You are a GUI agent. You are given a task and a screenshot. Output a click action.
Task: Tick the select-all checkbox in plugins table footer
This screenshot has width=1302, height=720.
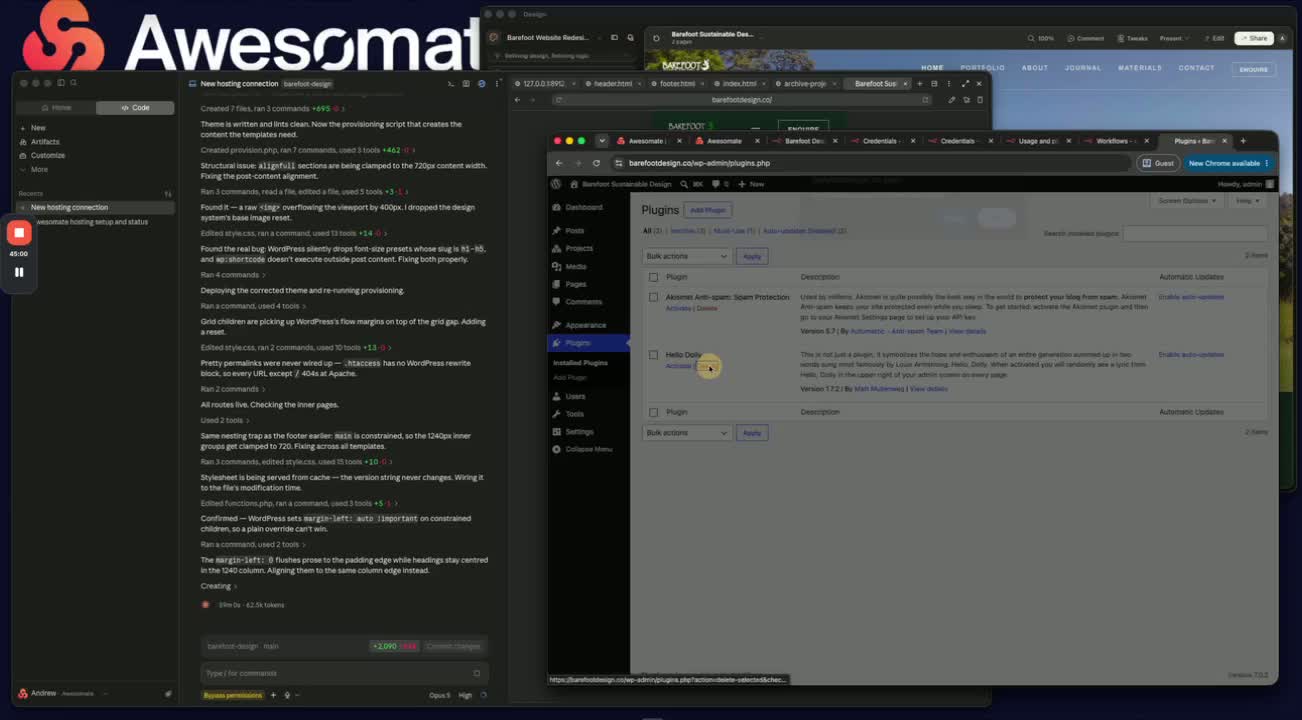click(x=653, y=412)
